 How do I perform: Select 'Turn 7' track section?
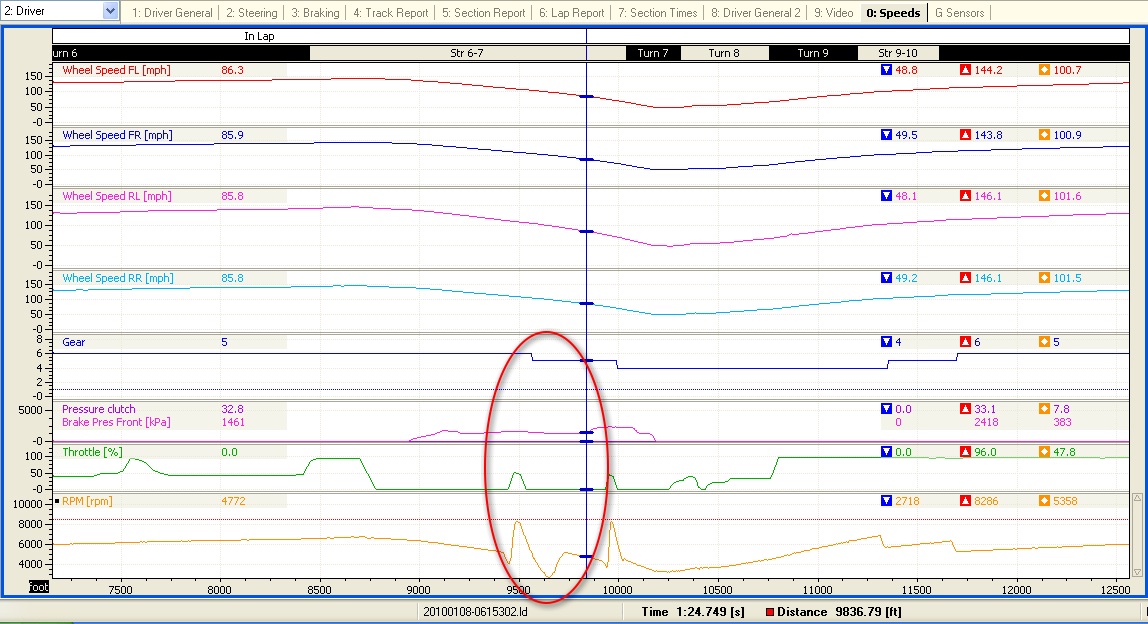653,53
